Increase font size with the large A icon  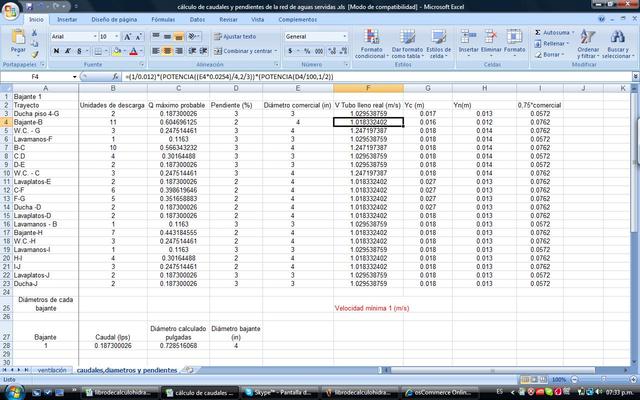pos(127,37)
